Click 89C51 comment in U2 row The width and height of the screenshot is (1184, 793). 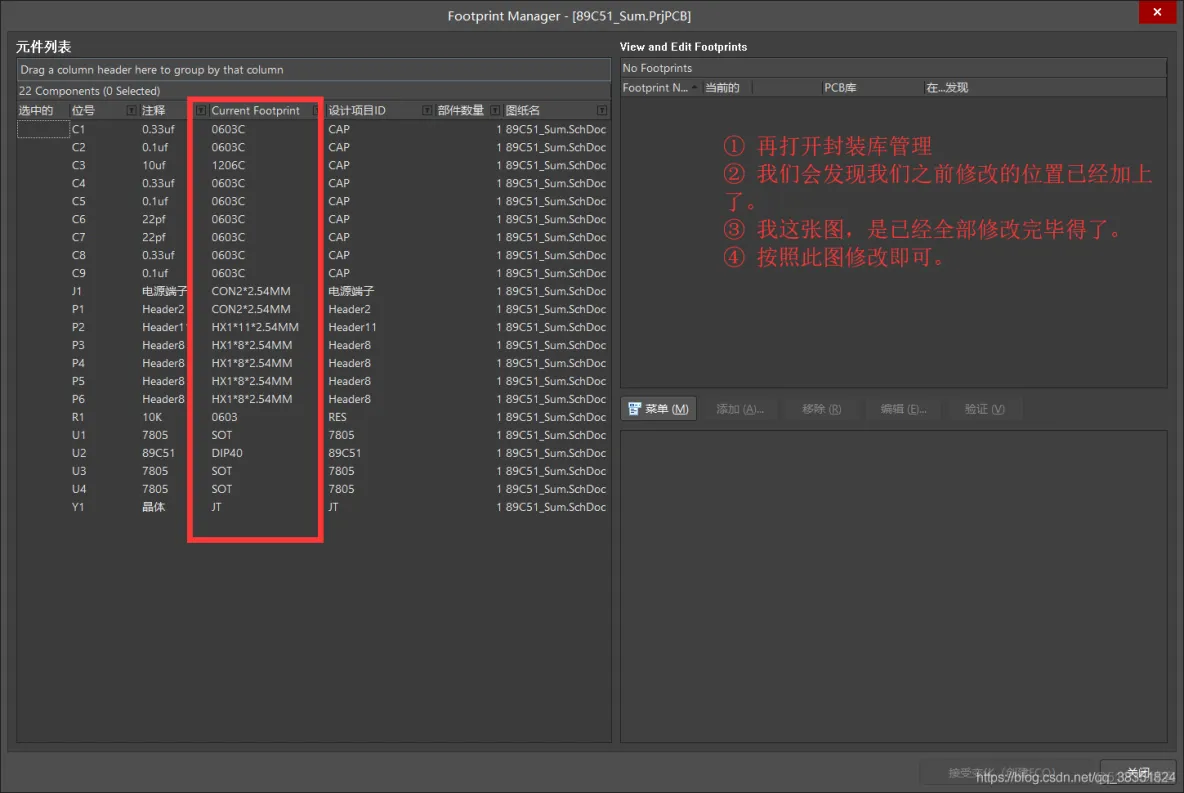point(159,453)
